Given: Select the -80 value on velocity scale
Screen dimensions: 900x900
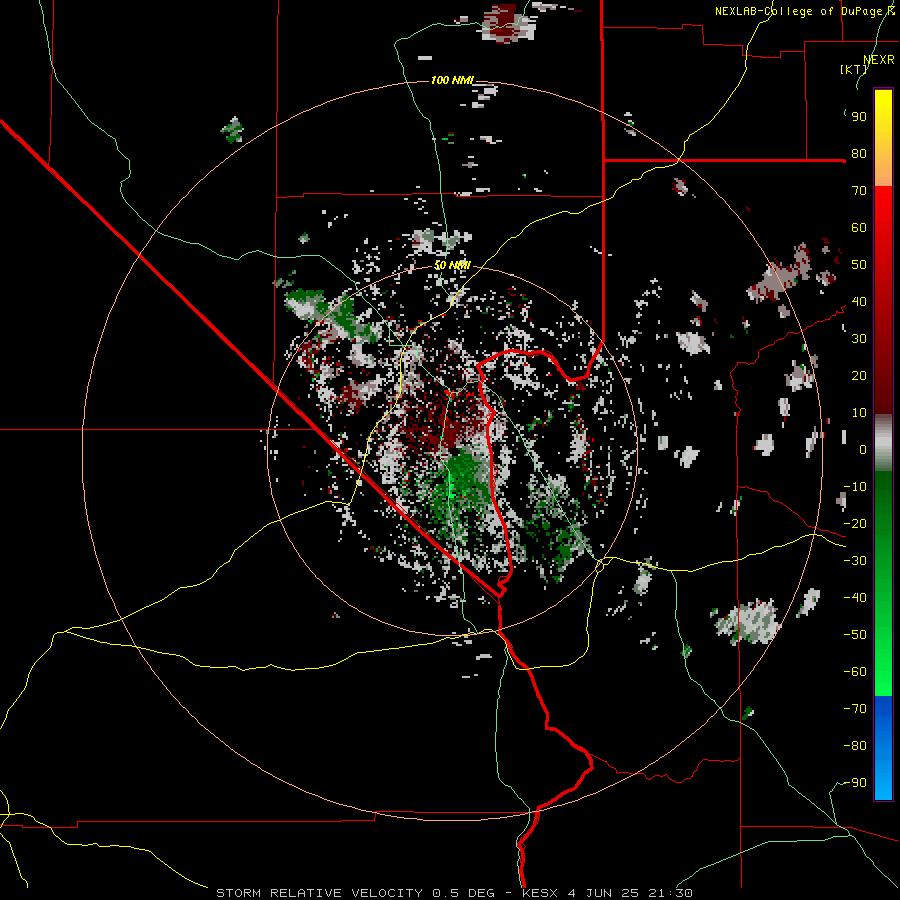Looking at the screenshot, I should pos(855,746).
